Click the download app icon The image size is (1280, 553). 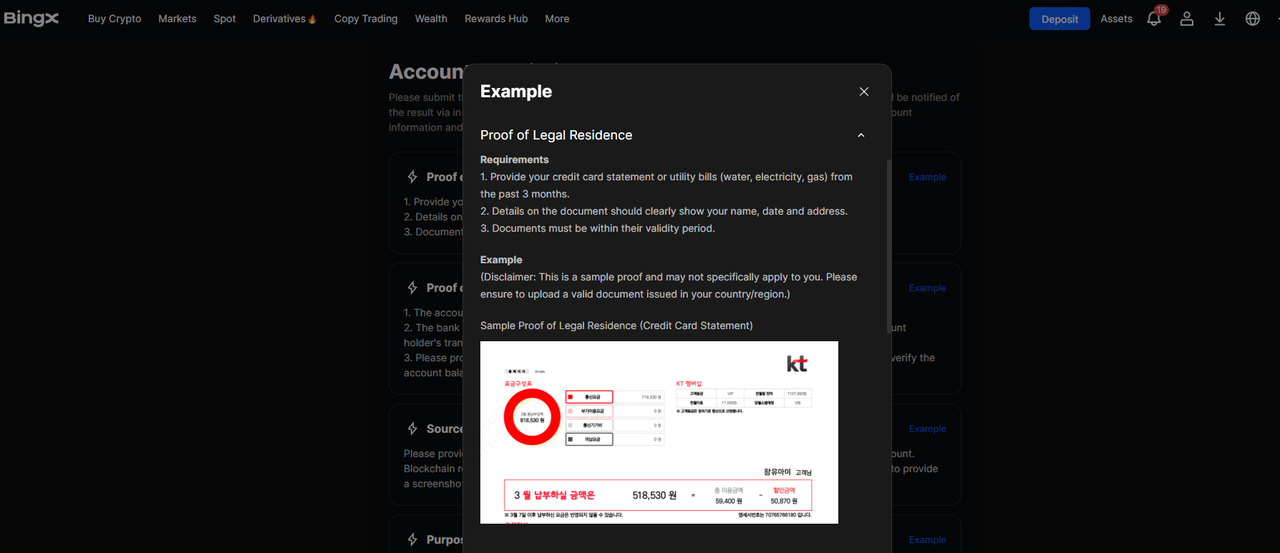(1220, 19)
